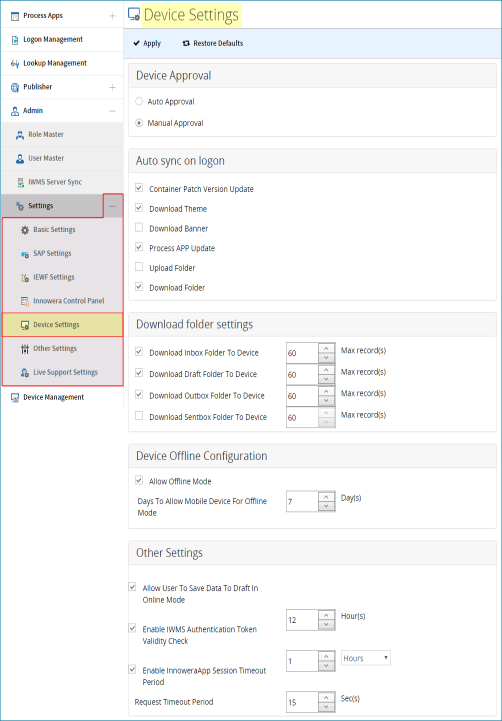Select the Auto Approval radio button
The image size is (502, 721).
(139, 102)
